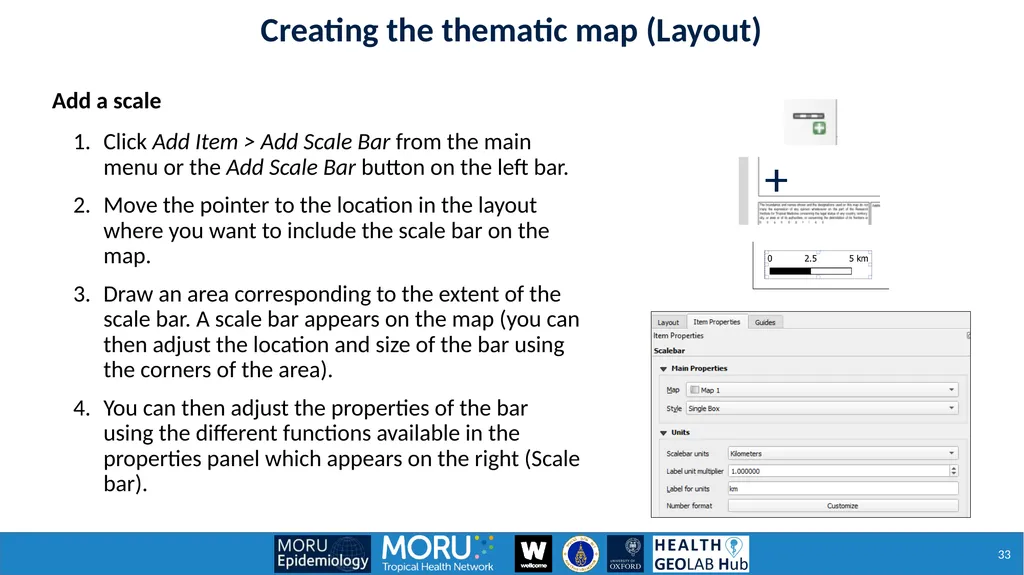Open the Scalebar units dropdown showing Kilometers
Screen dimensions: 1024x575
coord(843,453)
